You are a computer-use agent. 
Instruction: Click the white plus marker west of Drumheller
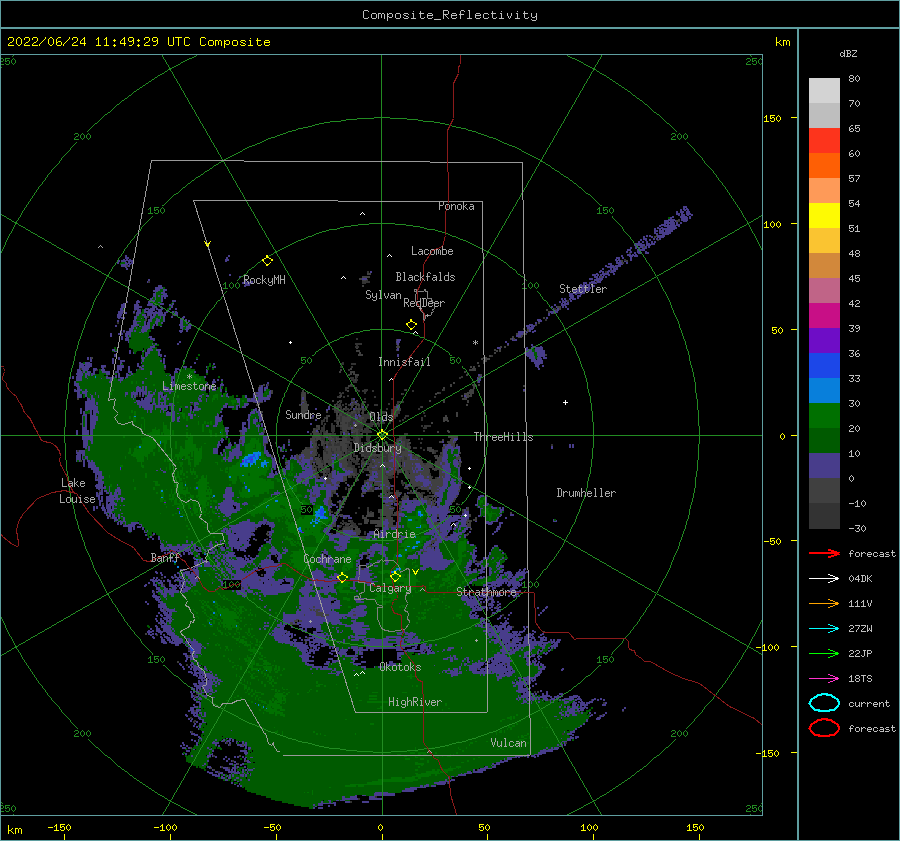(x=565, y=402)
